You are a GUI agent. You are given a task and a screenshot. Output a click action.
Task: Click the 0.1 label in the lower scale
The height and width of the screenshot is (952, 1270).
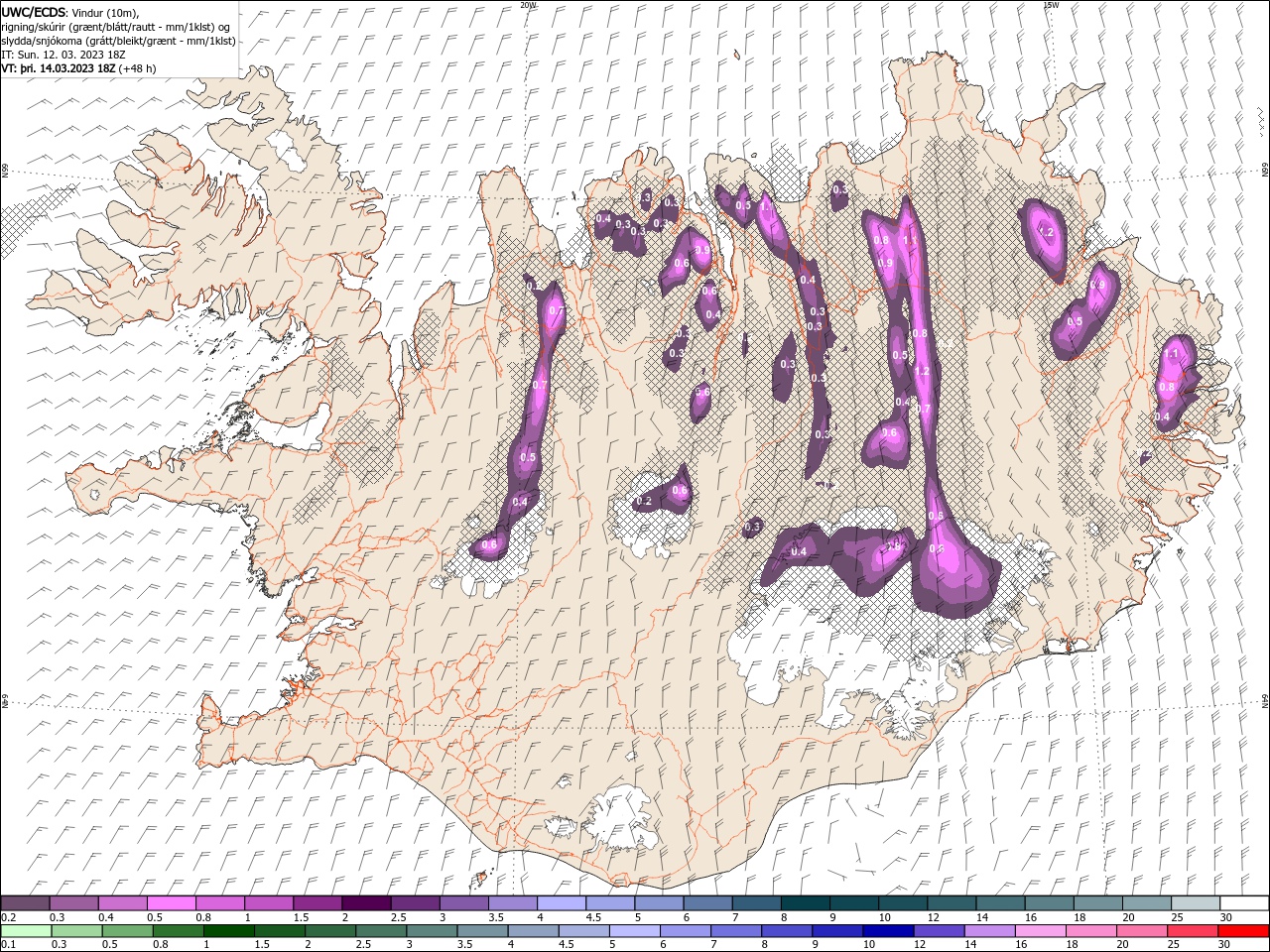[9, 945]
